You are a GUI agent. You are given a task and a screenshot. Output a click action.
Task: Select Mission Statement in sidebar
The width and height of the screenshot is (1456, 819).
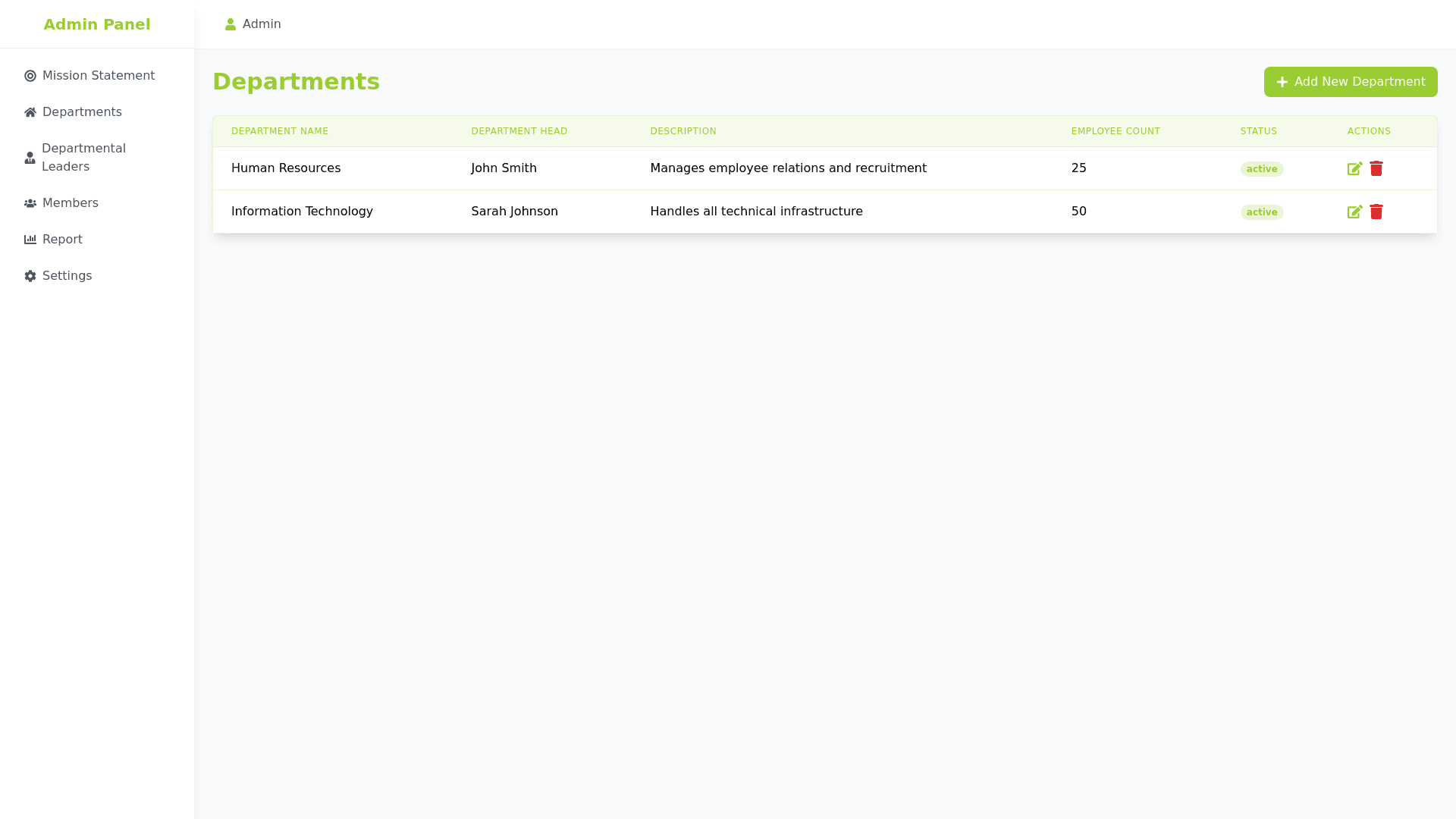click(99, 76)
